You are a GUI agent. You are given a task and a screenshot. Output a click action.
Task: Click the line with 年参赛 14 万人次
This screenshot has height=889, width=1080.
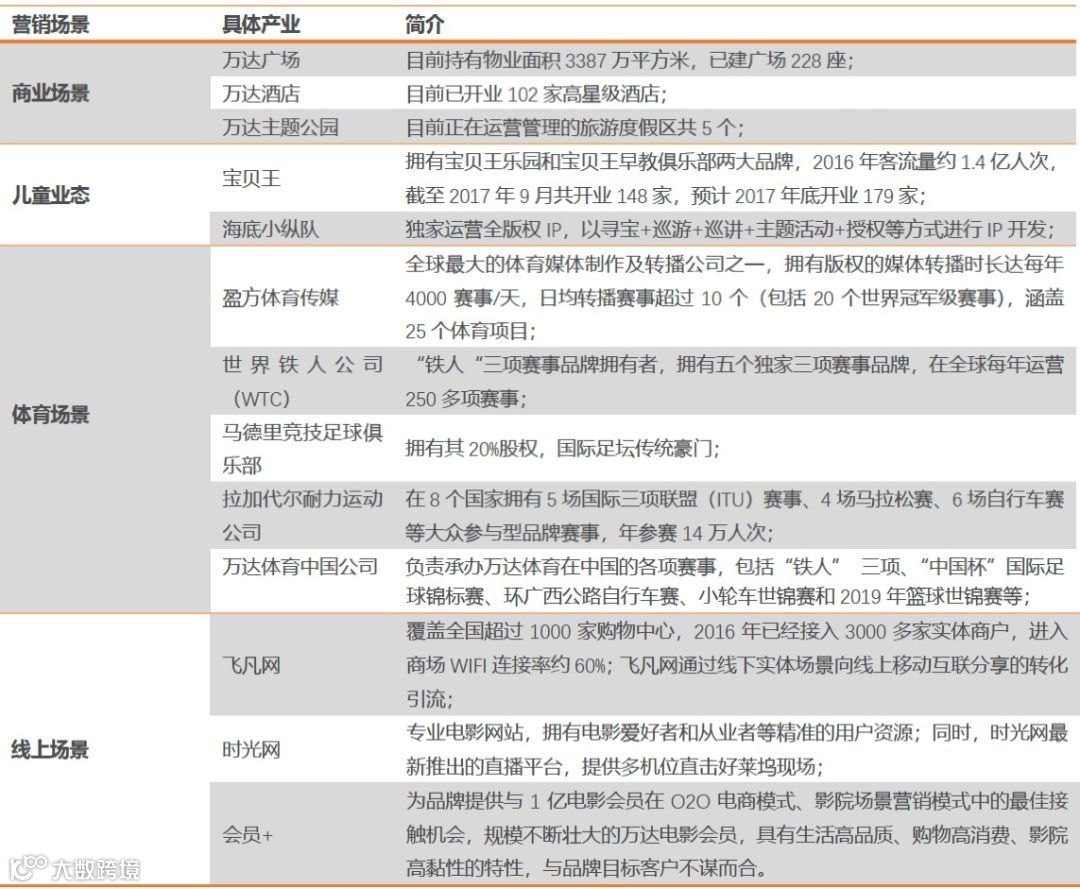[x=589, y=532]
